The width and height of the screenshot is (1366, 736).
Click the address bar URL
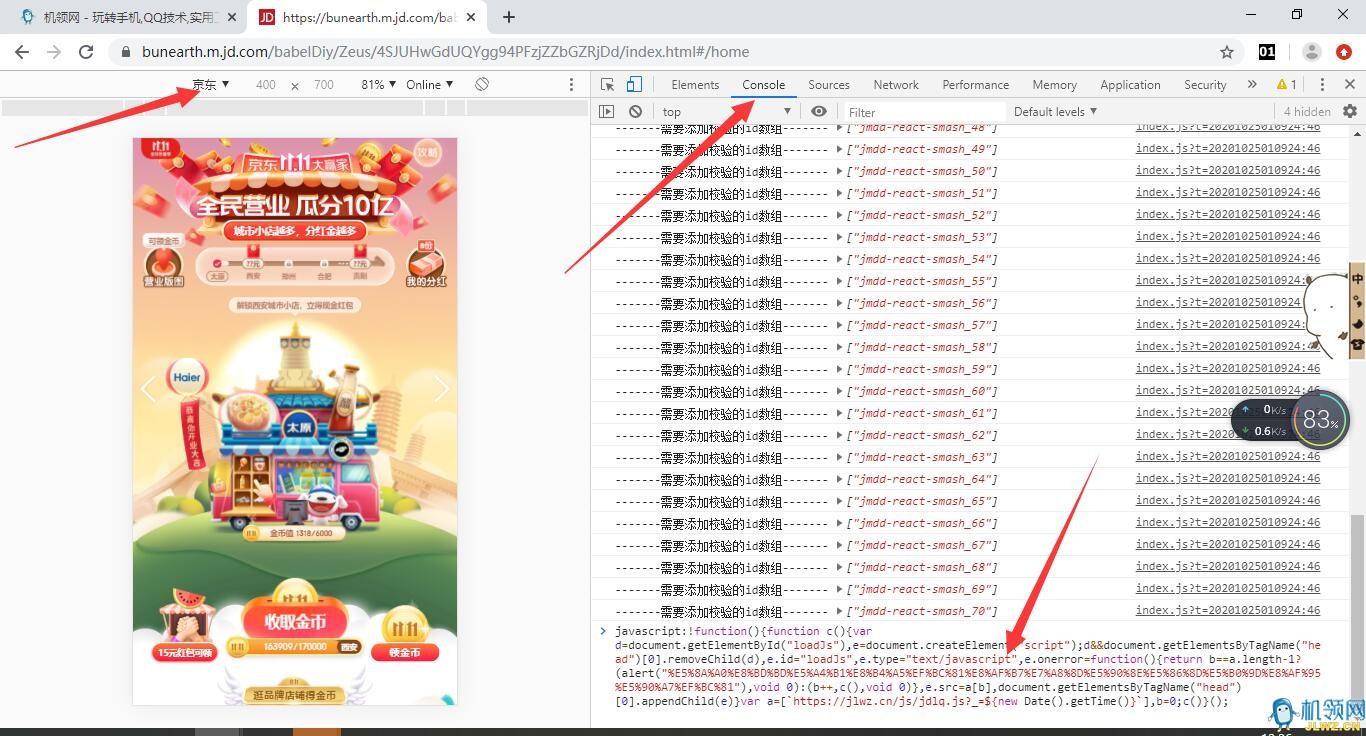(445, 52)
